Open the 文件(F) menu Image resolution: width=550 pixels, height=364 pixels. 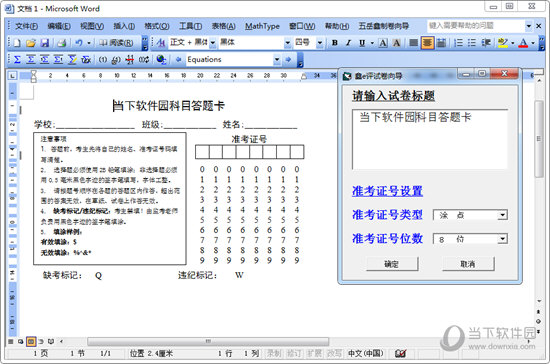click(x=26, y=26)
